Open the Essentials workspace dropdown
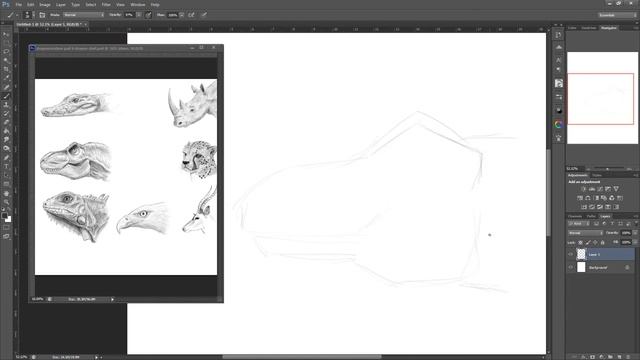Image resolution: width=640 pixels, height=360 pixels. (x=617, y=15)
